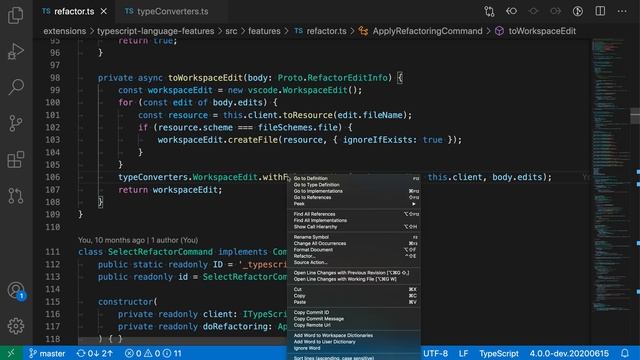Select Add Word to User Dictionary

[354, 342]
